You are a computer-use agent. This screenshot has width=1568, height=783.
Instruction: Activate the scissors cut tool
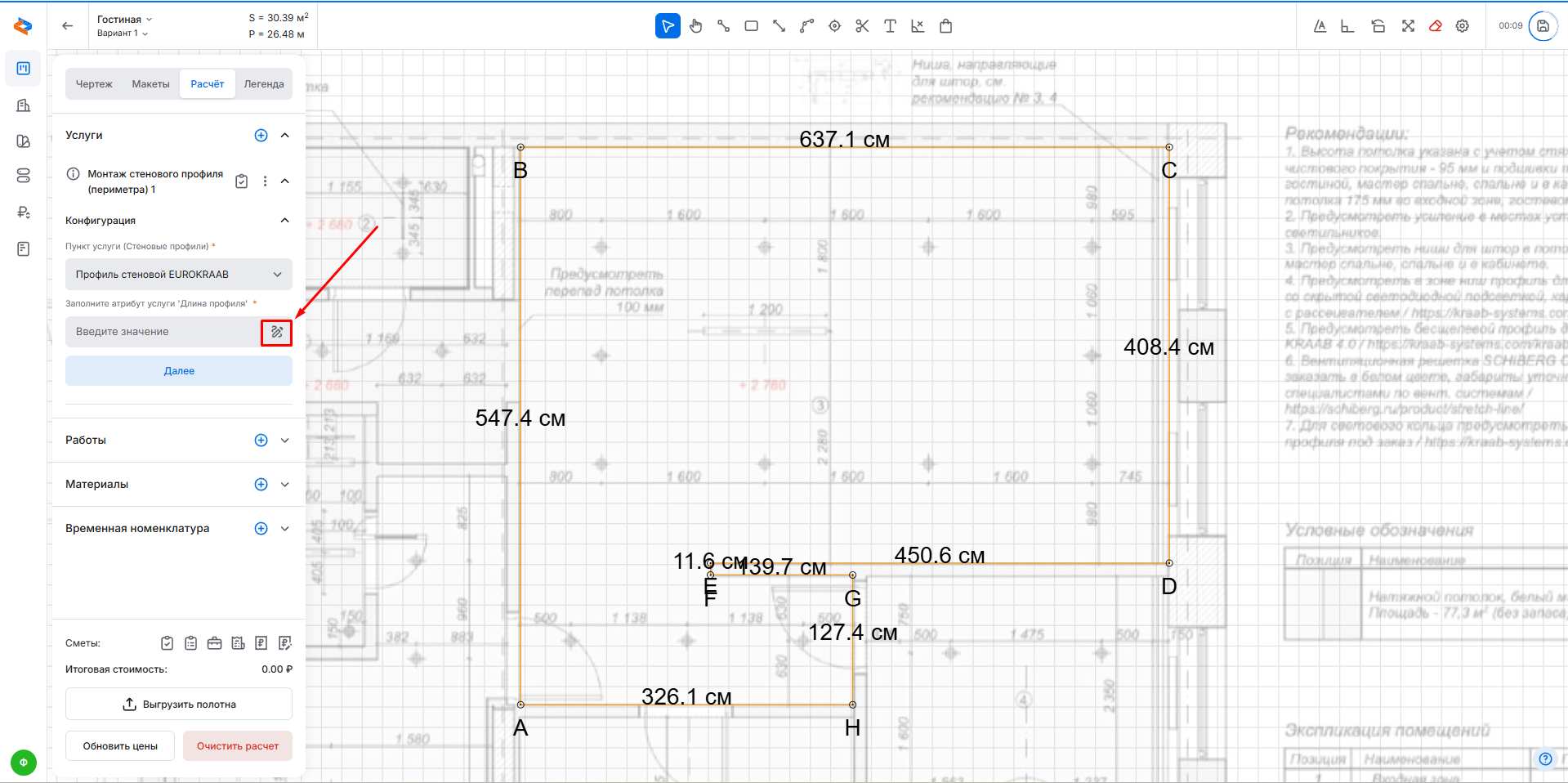point(862,26)
